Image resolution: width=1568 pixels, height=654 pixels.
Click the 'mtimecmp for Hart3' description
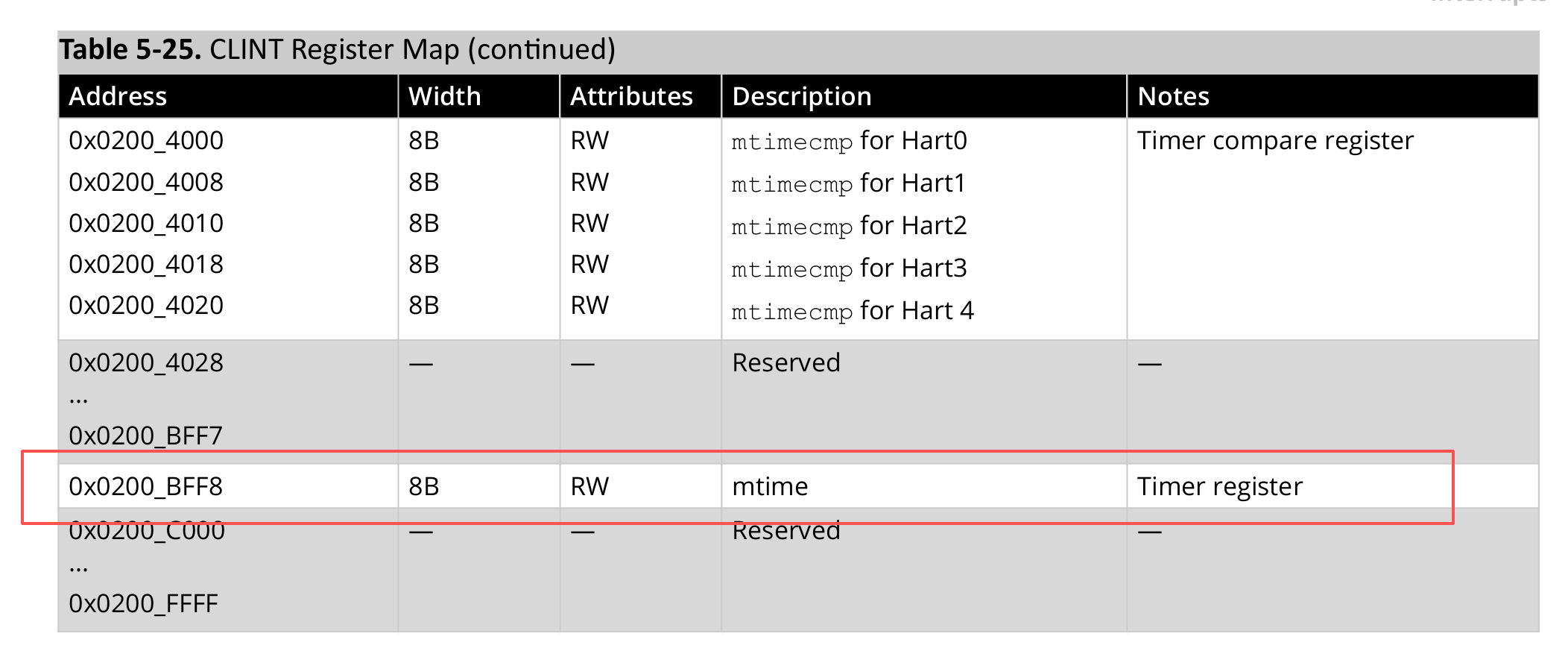[849, 268]
